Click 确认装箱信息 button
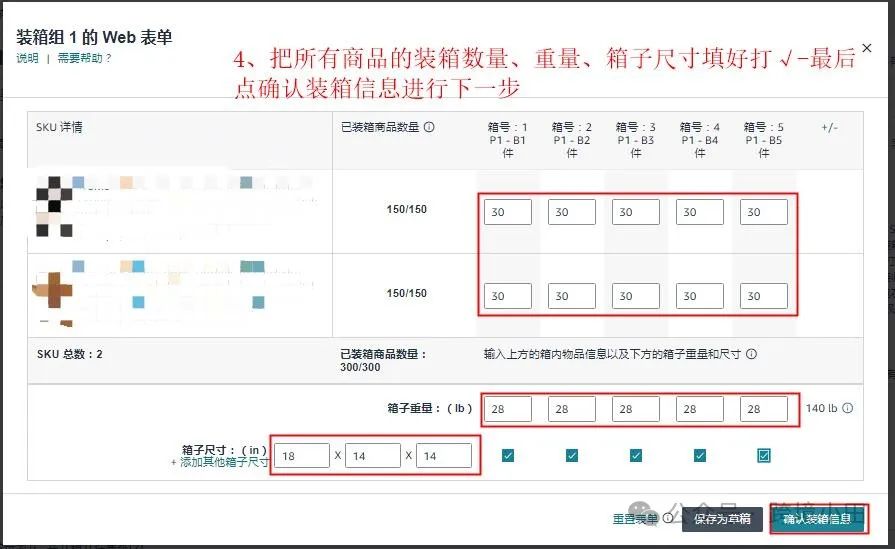Viewport: 895px width, 549px height. coord(817,519)
